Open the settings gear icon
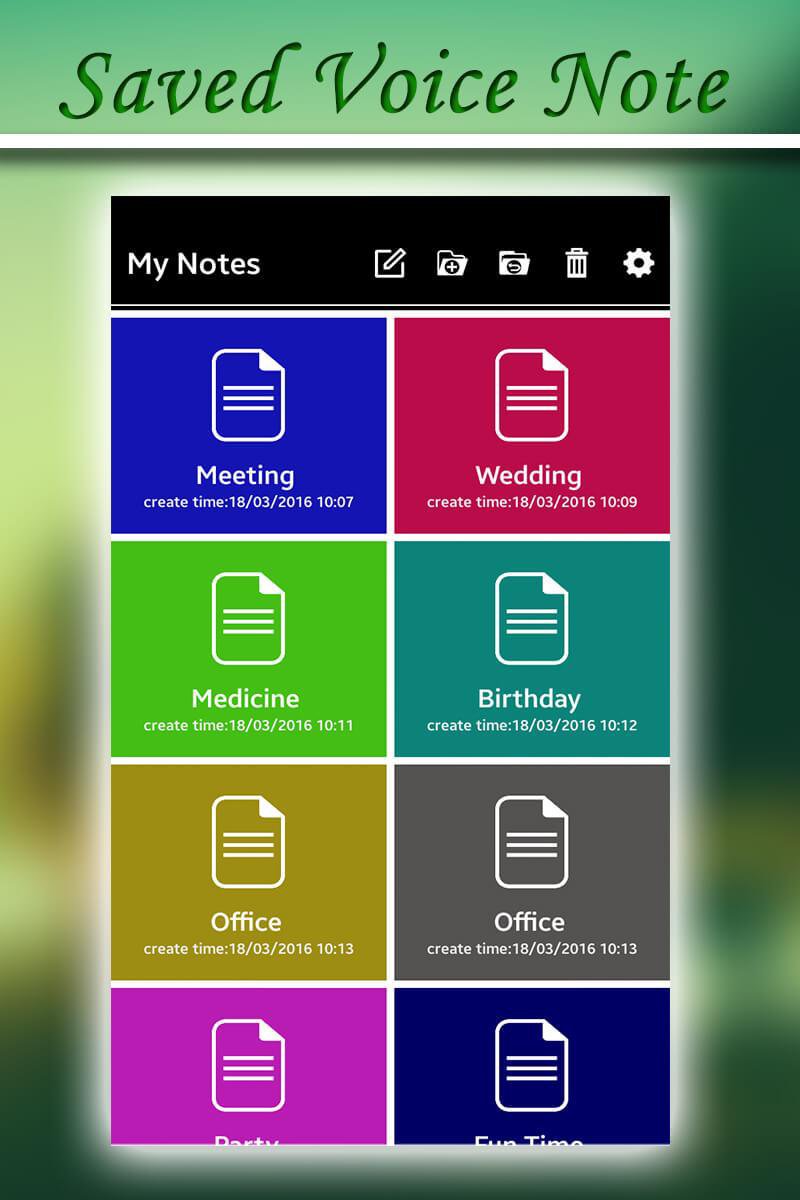The width and height of the screenshot is (800, 1200). (638, 263)
